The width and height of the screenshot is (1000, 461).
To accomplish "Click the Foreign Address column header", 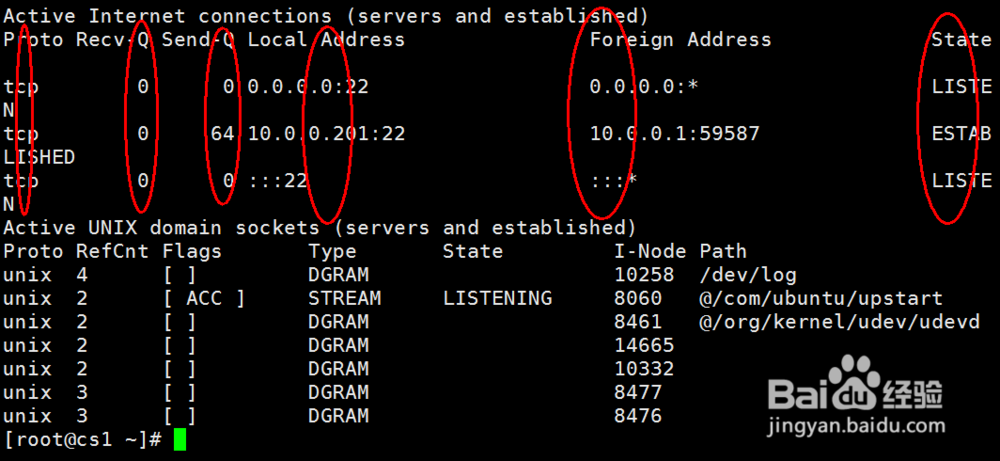I will pos(680,40).
